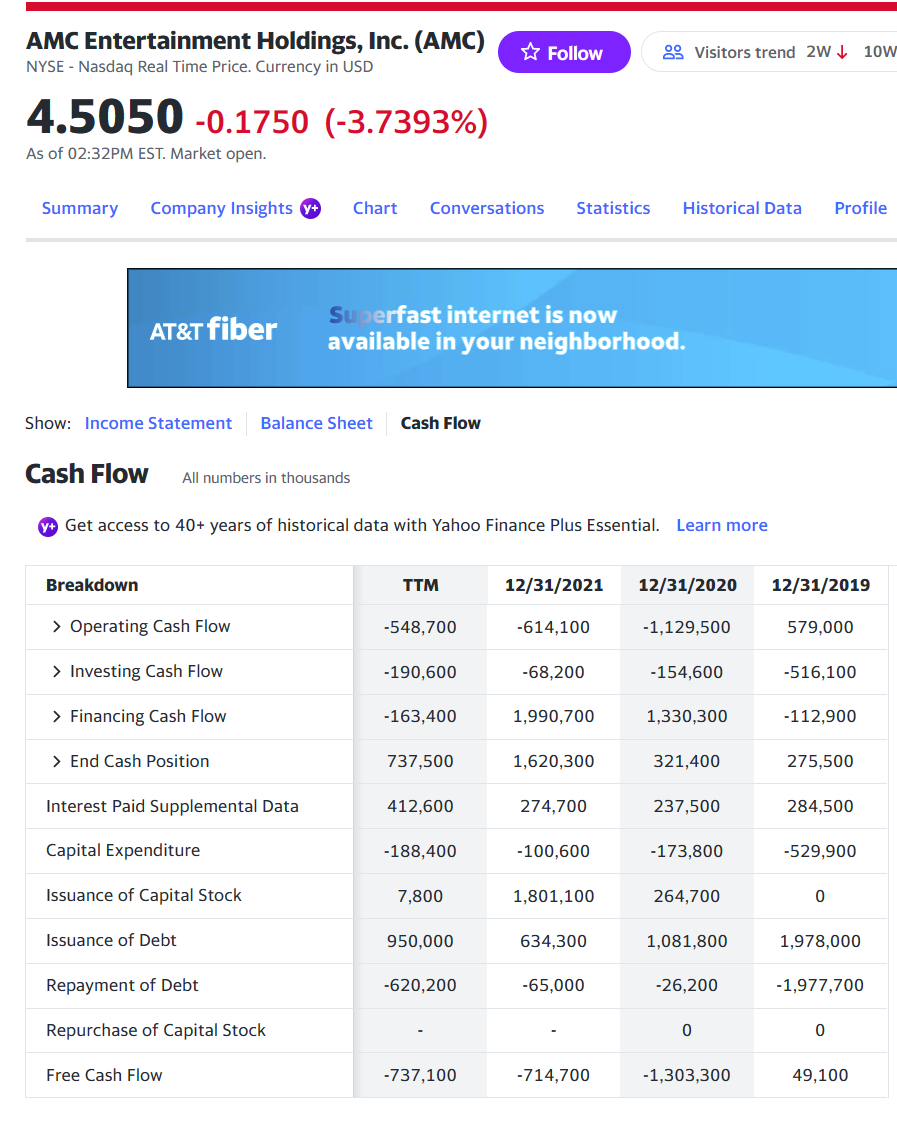Screen dimensions: 897x1133
Task: Click the 2021 Financing Cash Flow value 1,990,700
Action: [x=554, y=716]
